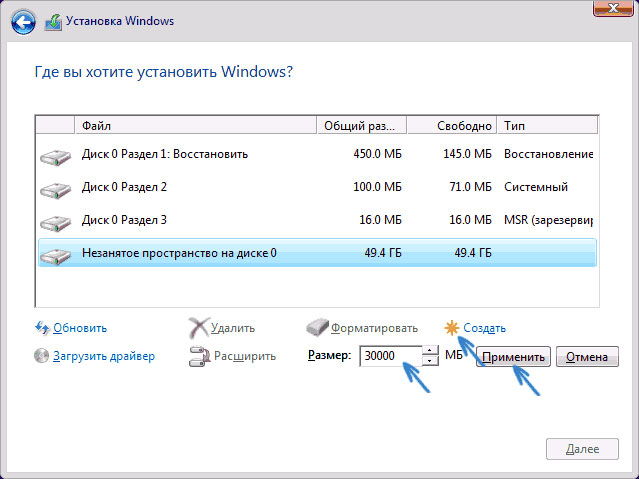Image resolution: width=639 pixels, height=479 pixels.
Task: Click the drive icon for Диск 0 Раздел 2
Action: pyautogui.click(x=56, y=188)
